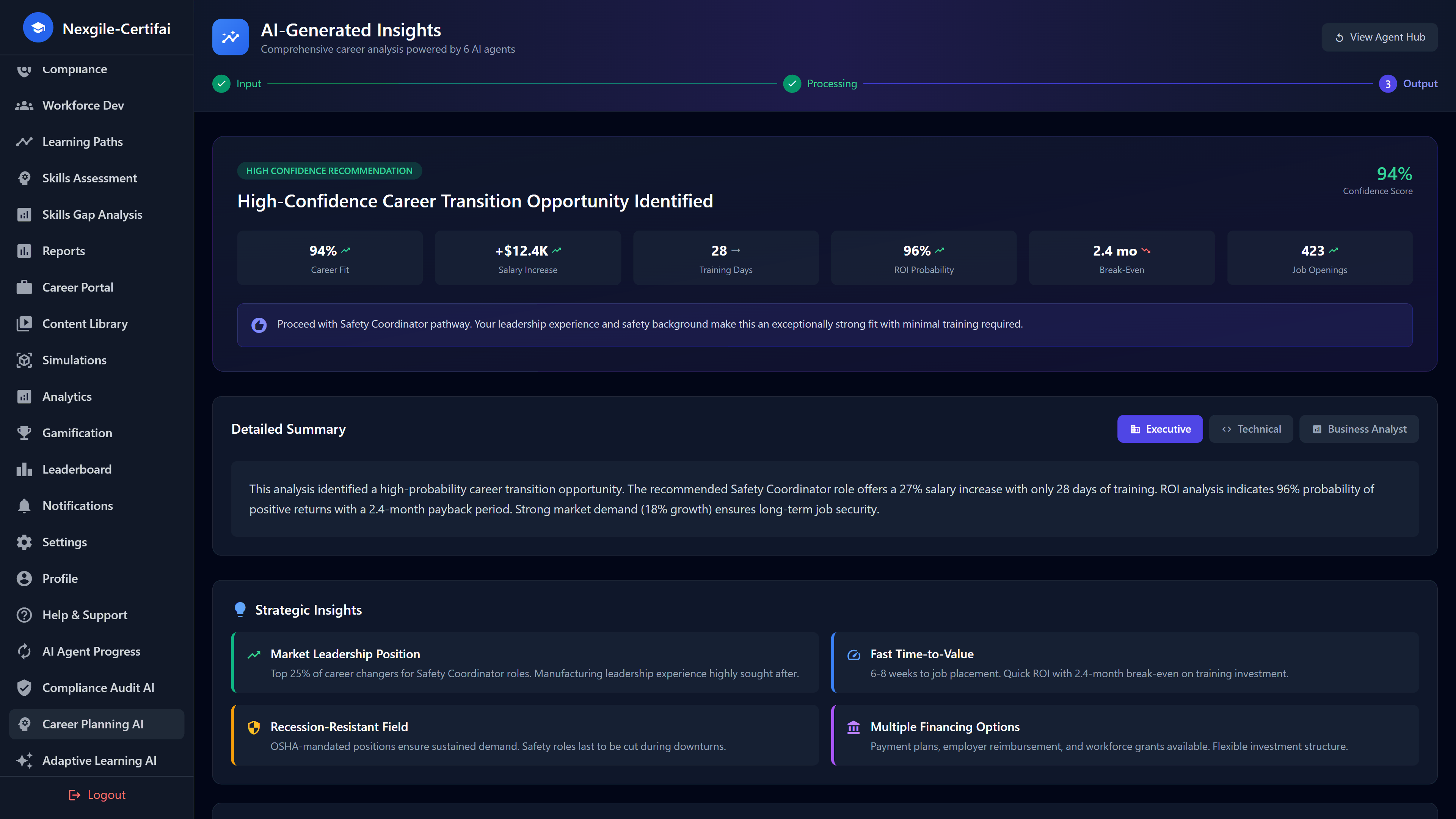Click the Gamification trophy icon
This screenshot has width=1456, height=819.
24,433
